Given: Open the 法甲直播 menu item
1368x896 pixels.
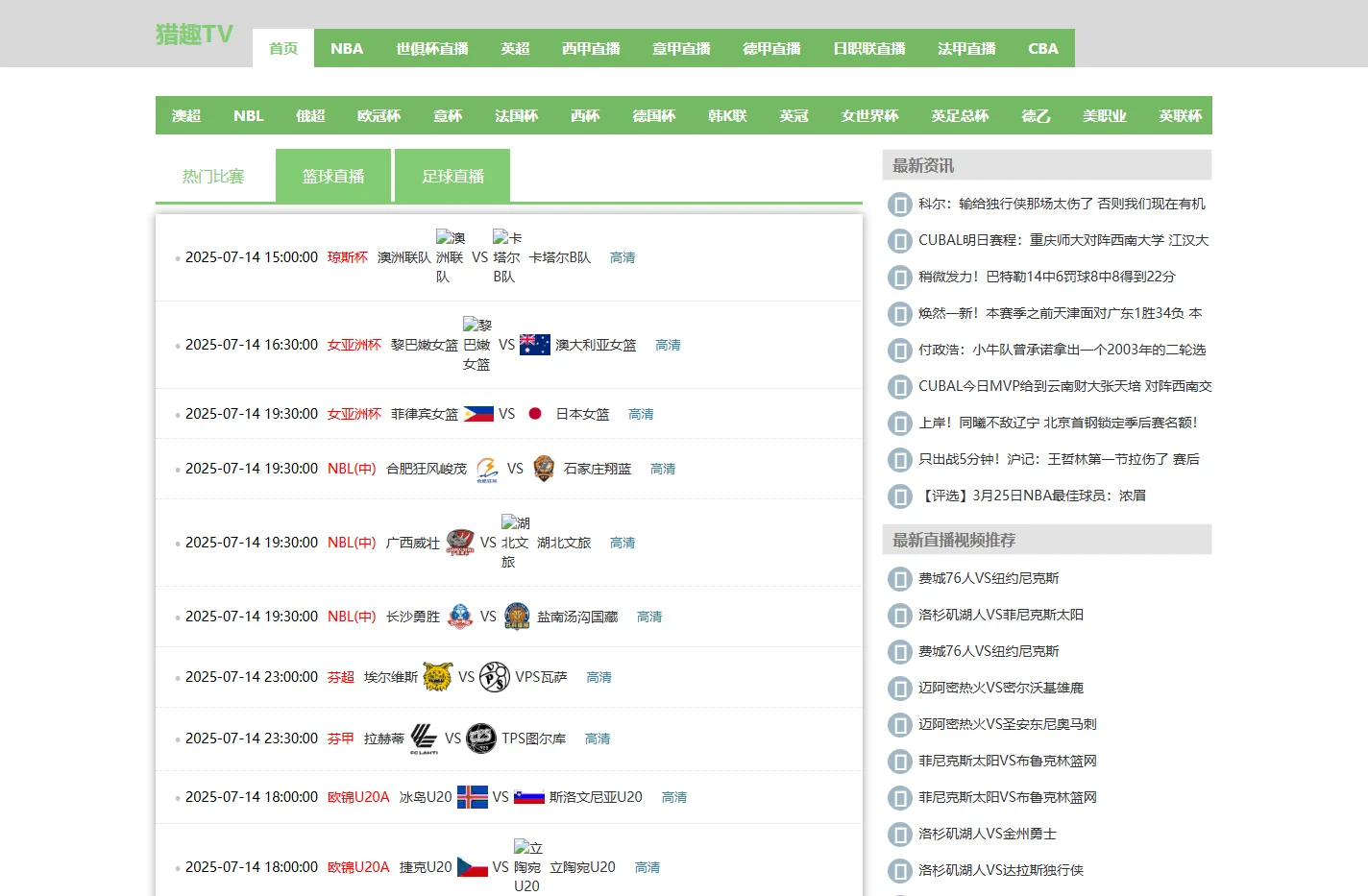Looking at the screenshot, I should [966, 48].
